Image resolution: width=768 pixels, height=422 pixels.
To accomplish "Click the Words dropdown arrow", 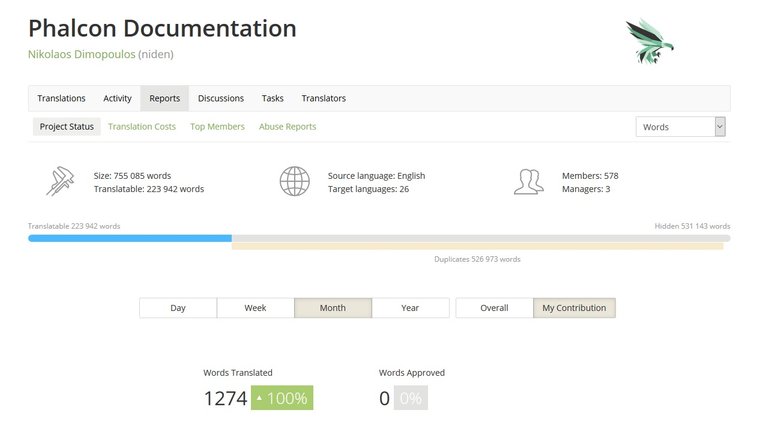I will tap(720, 127).
